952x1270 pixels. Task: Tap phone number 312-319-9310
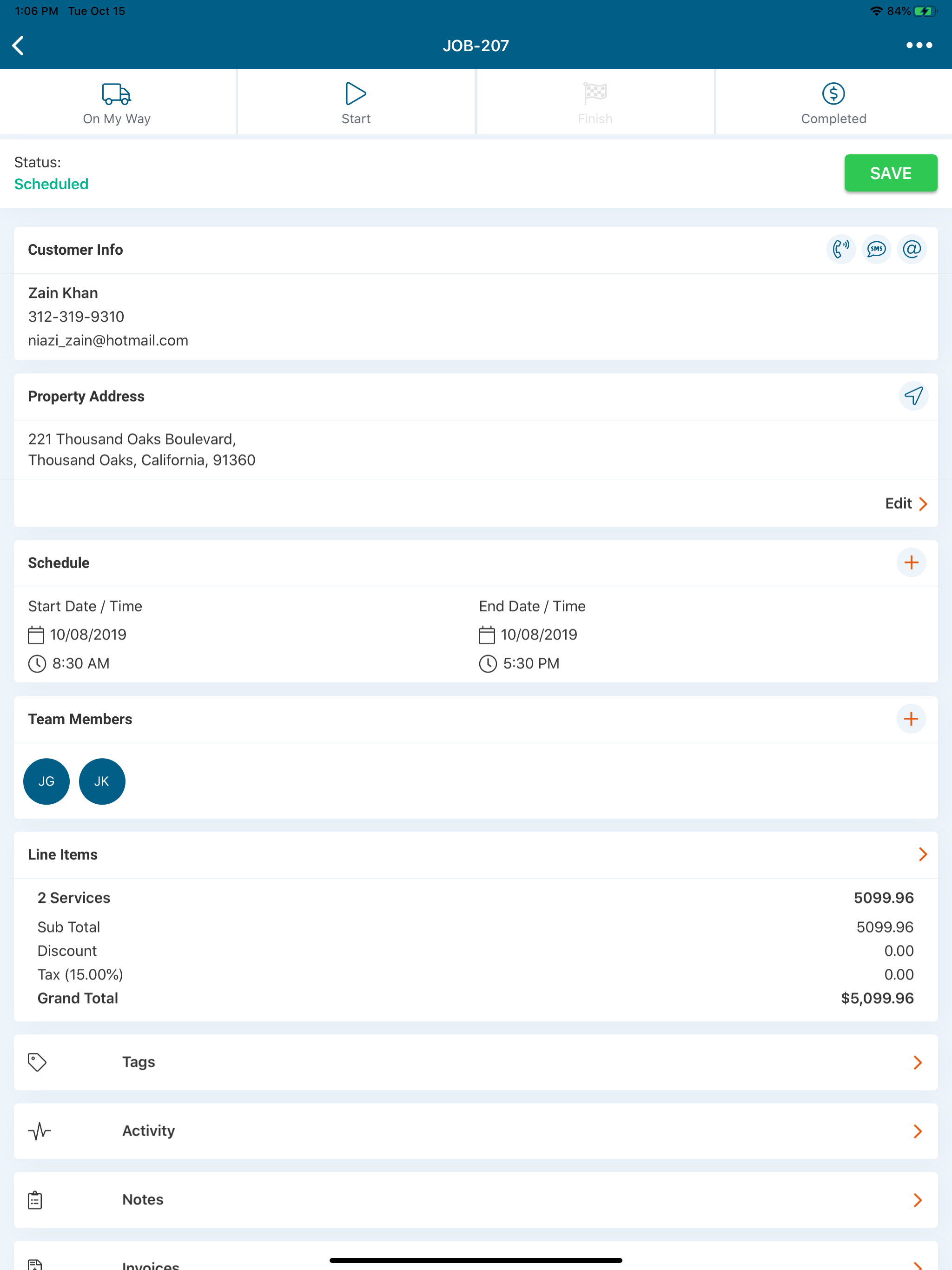[76, 317]
